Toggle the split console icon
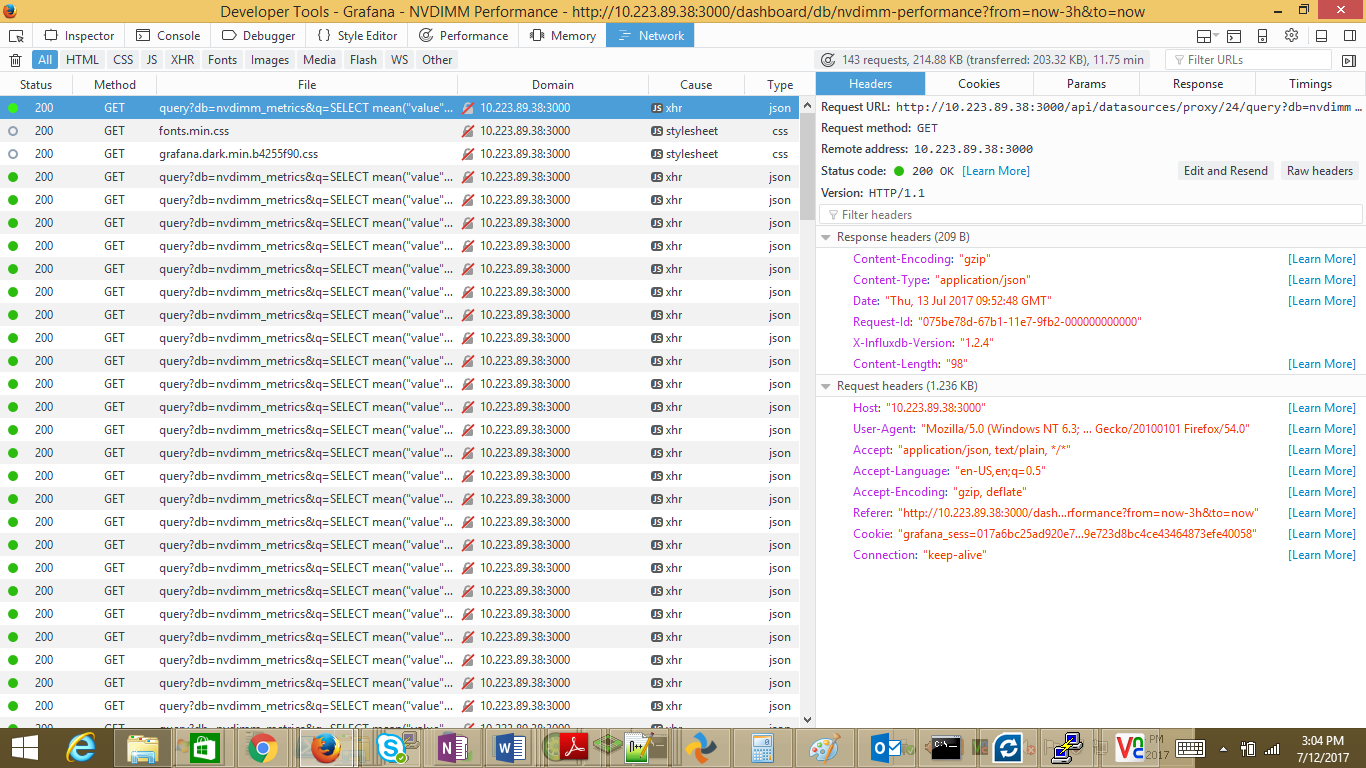 (1235, 36)
